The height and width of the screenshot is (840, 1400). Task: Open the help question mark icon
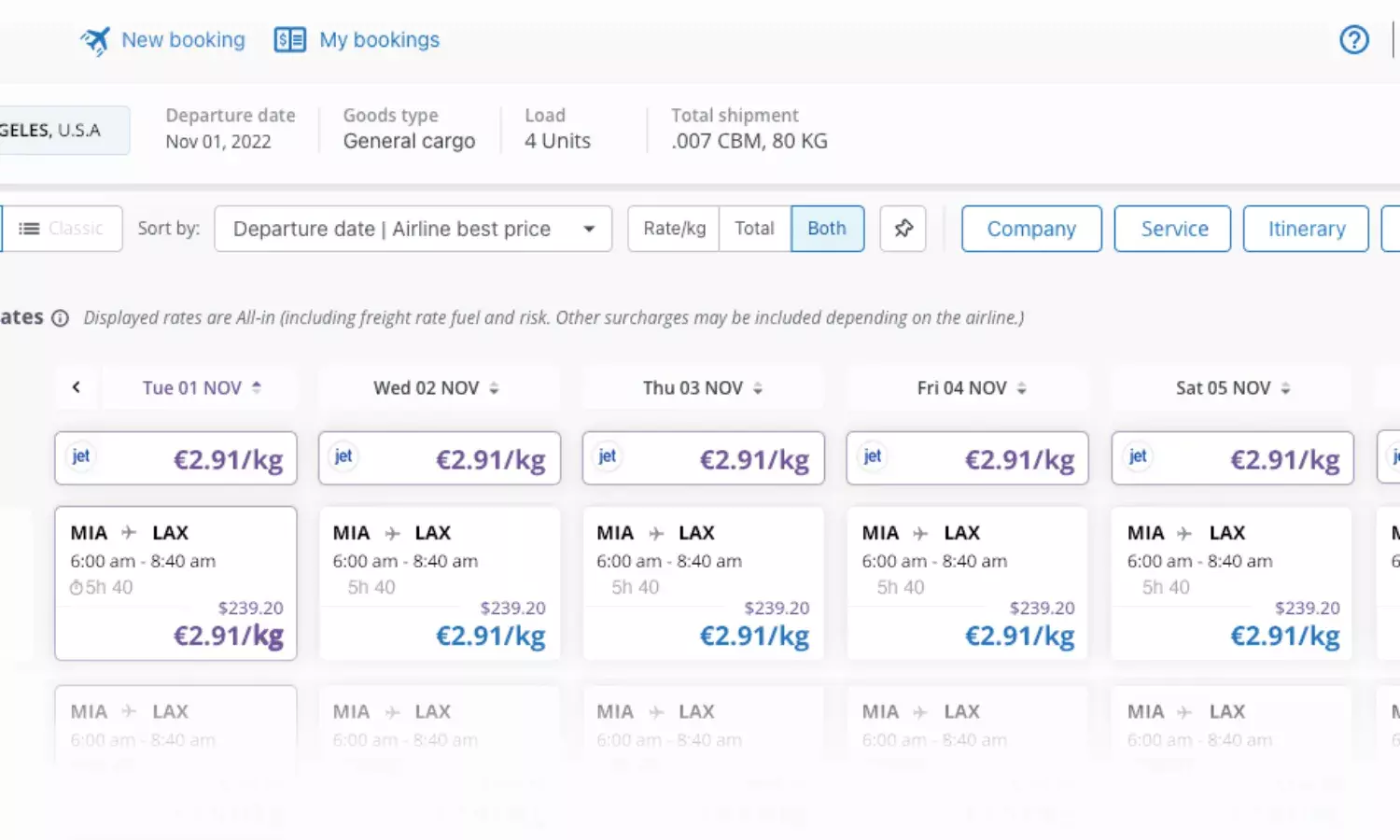pyautogui.click(x=1354, y=40)
